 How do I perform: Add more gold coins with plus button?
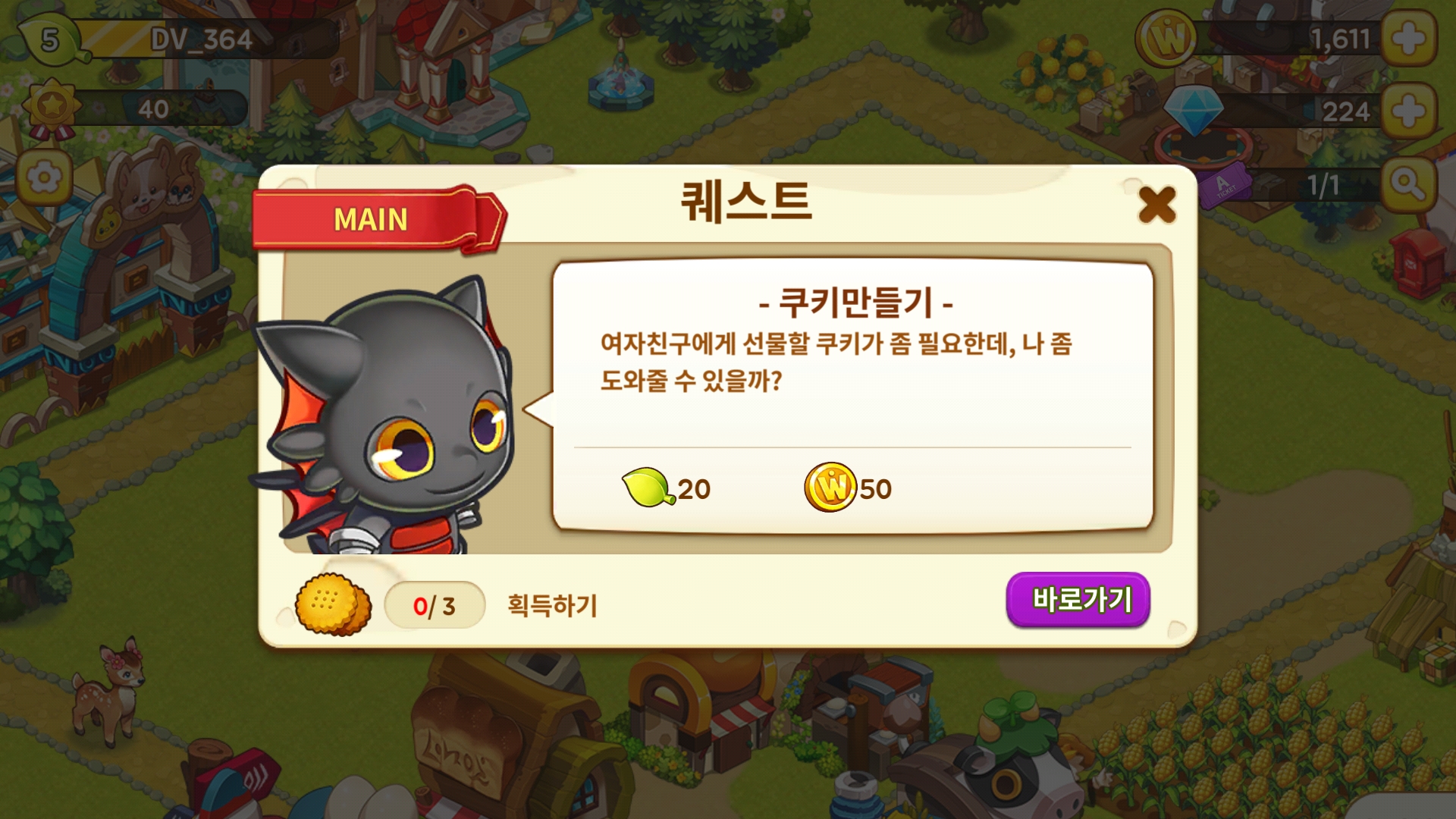[1408, 39]
